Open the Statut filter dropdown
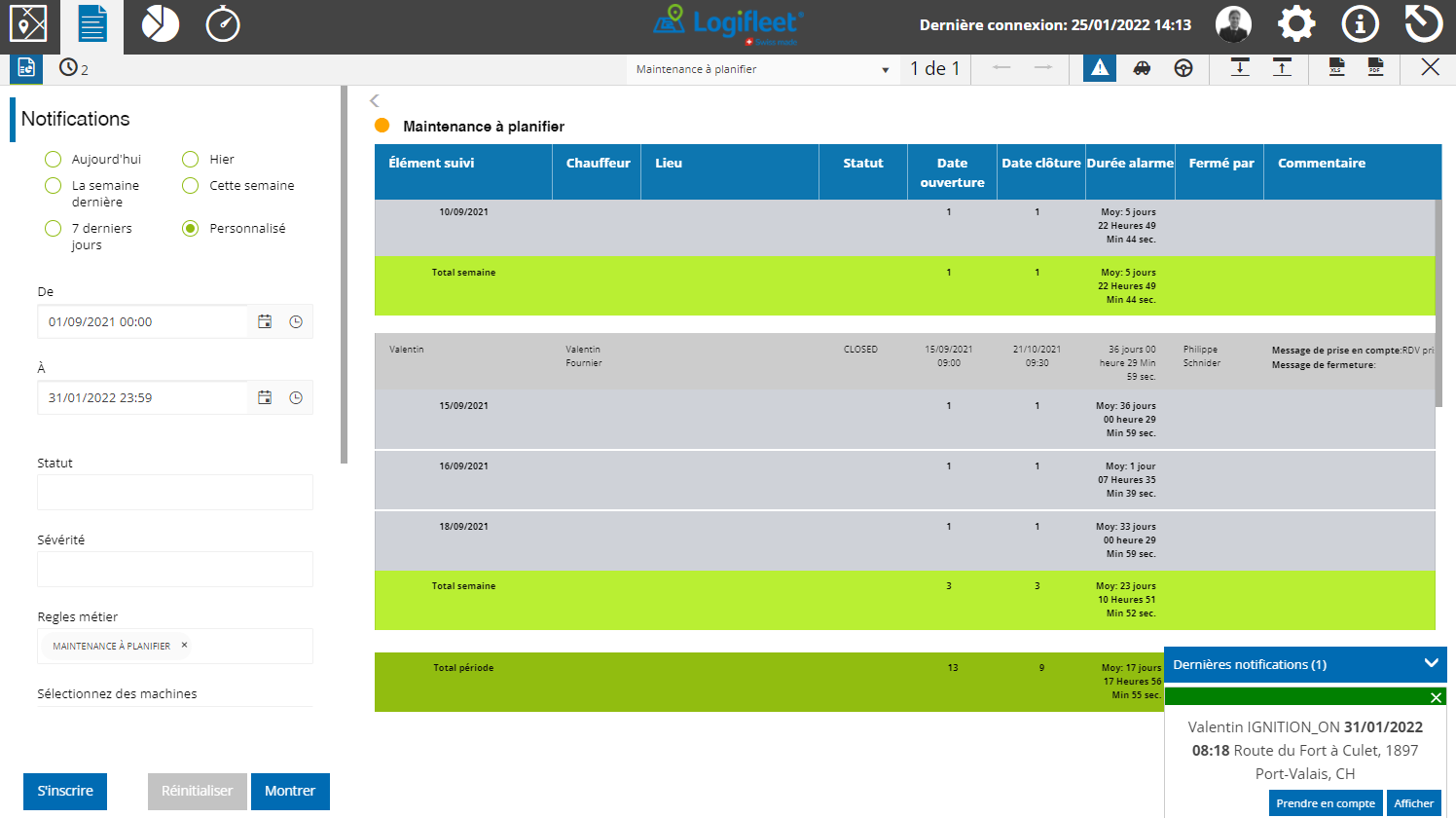The height and width of the screenshot is (818, 1456). [x=175, y=492]
